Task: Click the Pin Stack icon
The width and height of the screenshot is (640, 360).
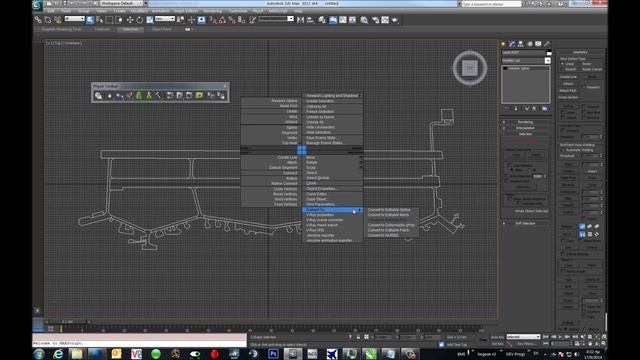Action: 506,109
